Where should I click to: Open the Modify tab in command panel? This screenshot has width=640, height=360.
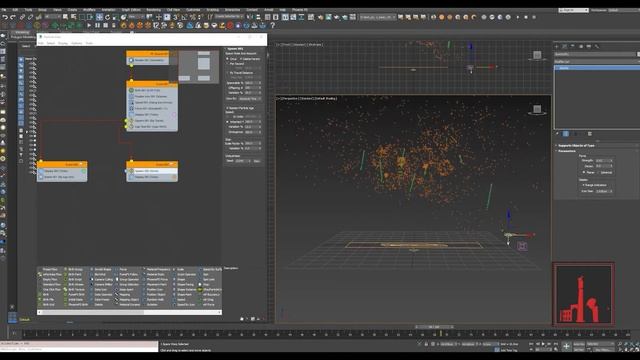click(x=565, y=47)
